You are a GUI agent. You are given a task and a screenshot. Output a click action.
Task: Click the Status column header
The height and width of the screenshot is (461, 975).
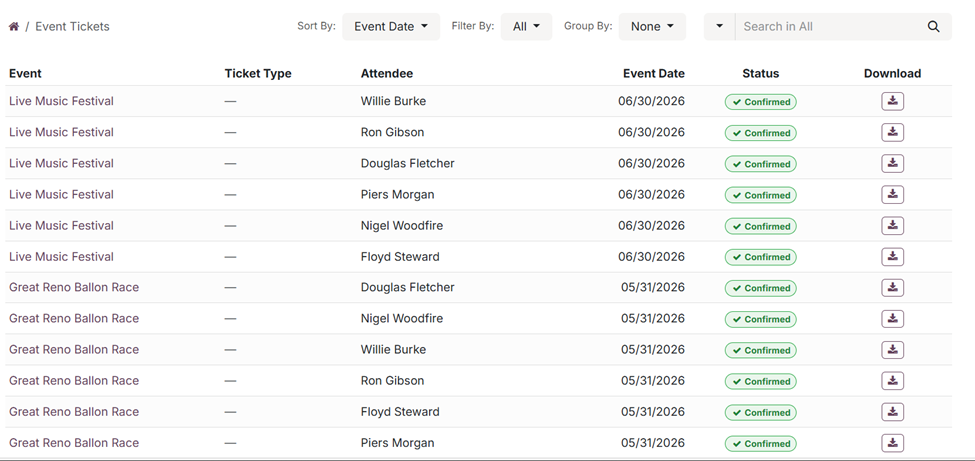[760, 73]
